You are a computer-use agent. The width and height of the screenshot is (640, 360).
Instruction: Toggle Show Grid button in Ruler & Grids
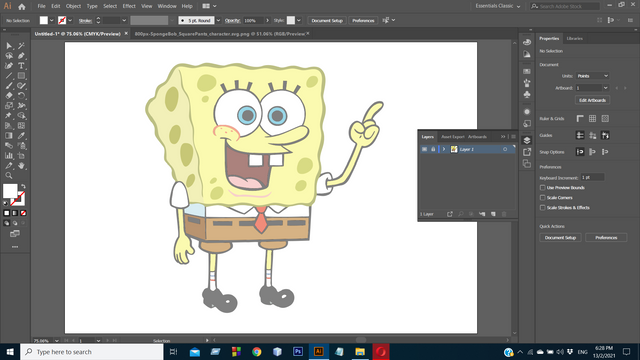592,118
